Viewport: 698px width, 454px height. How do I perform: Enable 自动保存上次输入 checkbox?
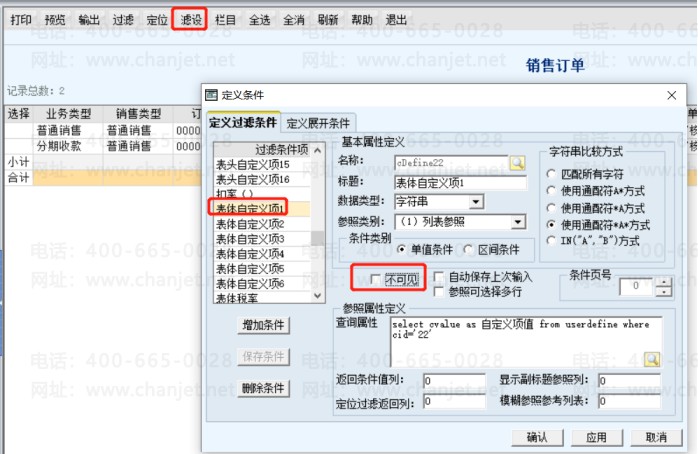438,277
